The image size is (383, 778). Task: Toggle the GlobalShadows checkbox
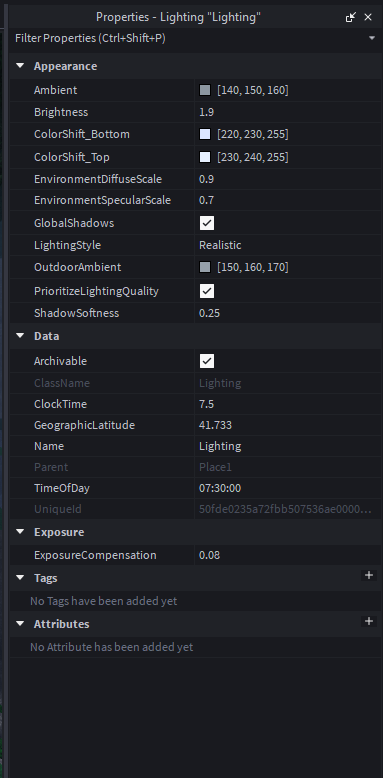[207, 223]
